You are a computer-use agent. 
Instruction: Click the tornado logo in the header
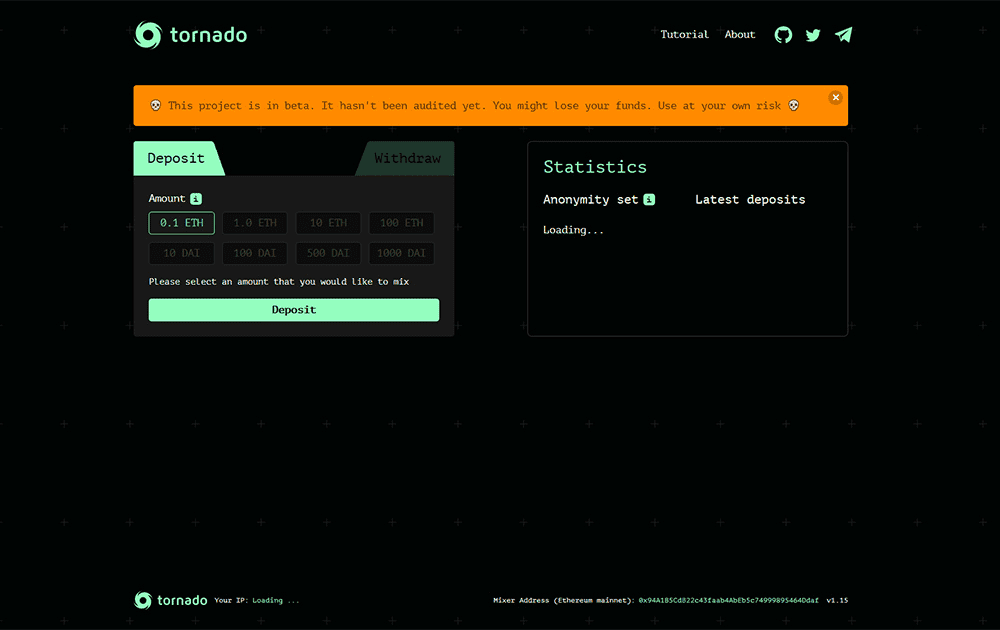[190, 34]
